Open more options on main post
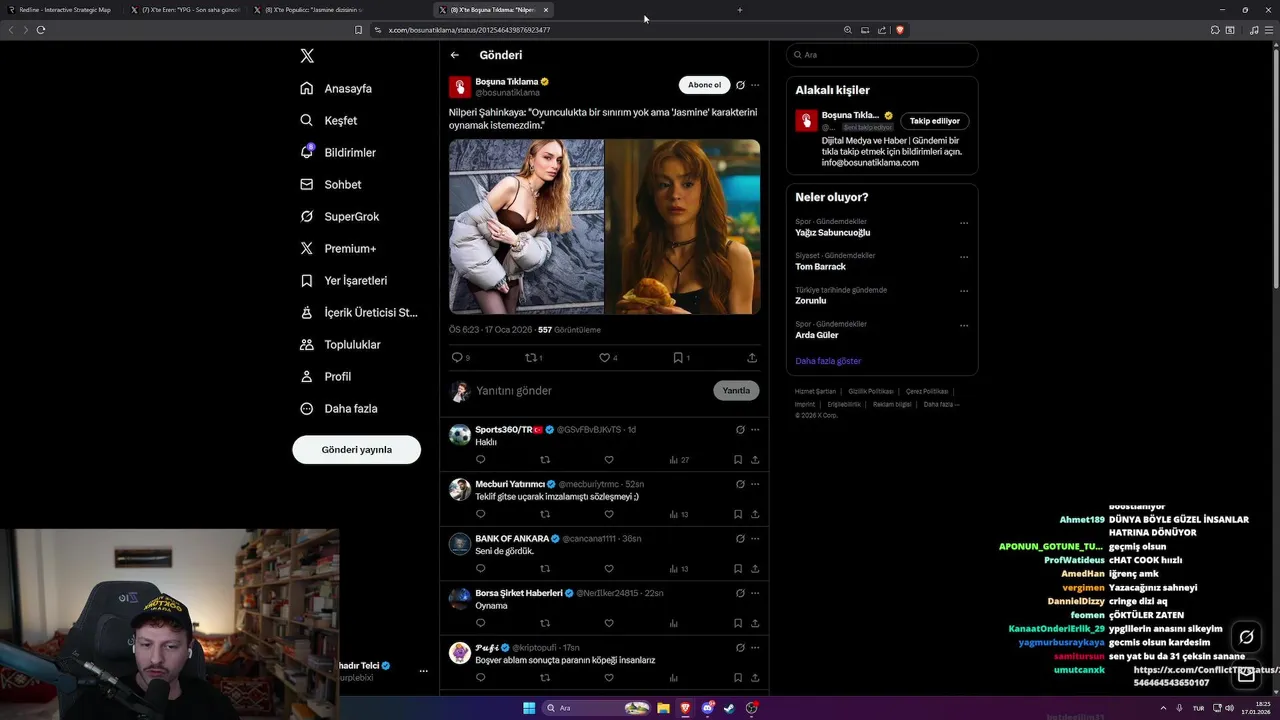This screenshot has width=1280, height=720. [755, 85]
